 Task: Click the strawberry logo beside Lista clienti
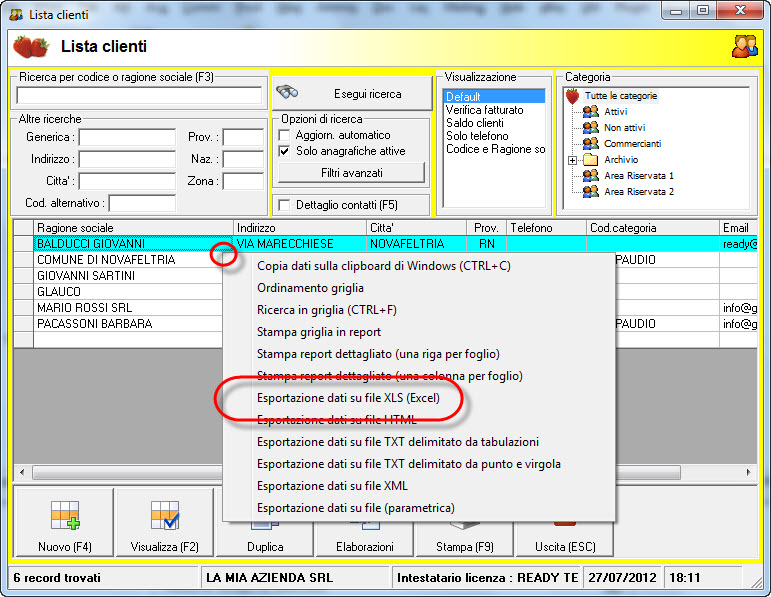tap(31, 47)
